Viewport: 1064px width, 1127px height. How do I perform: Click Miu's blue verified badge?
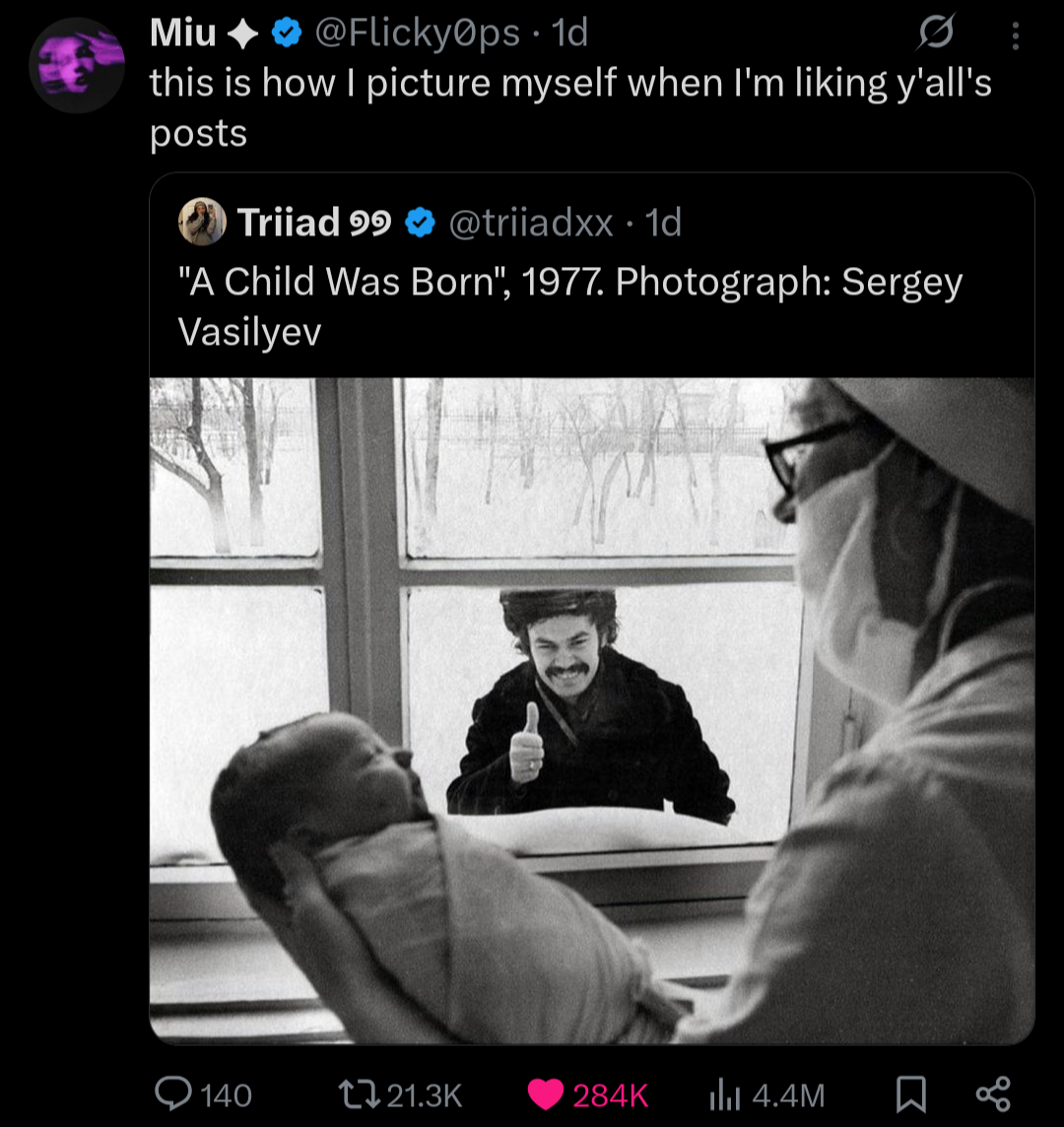287,34
